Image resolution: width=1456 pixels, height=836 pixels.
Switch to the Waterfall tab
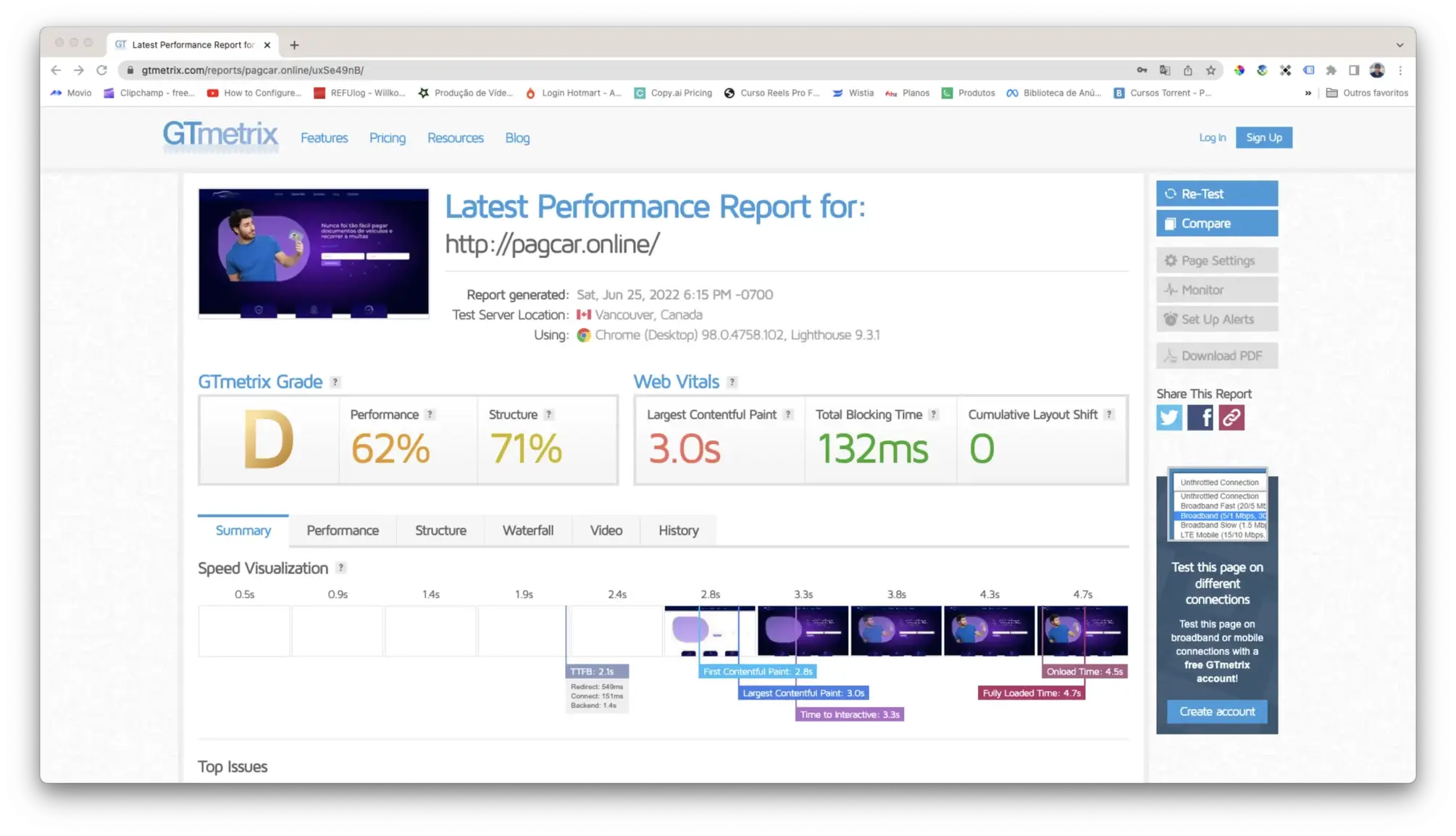[x=528, y=530]
